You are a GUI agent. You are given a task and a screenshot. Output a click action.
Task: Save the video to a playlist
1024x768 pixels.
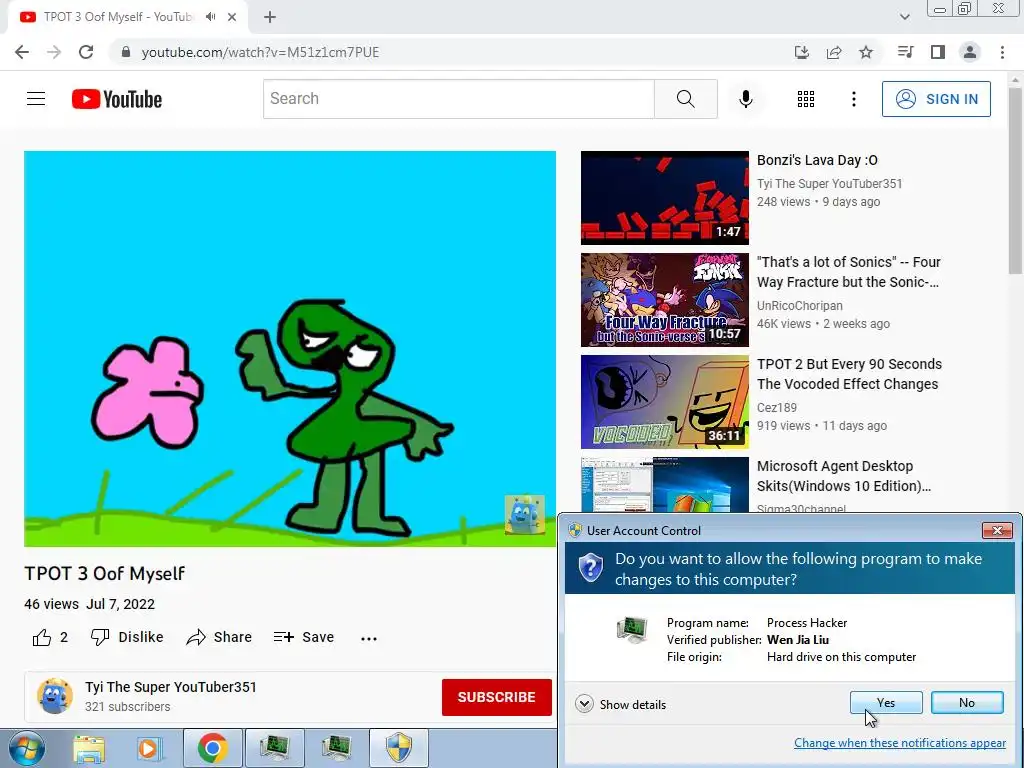[304, 637]
